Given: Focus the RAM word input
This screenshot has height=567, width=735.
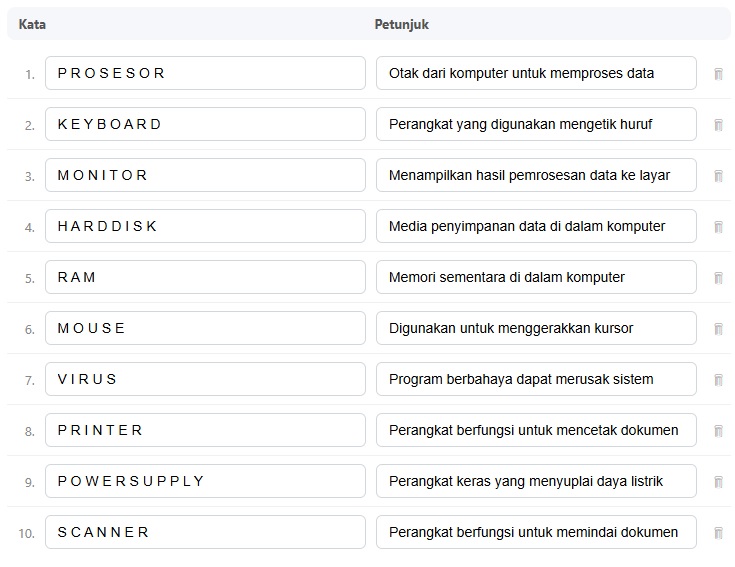Looking at the screenshot, I should (205, 277).
